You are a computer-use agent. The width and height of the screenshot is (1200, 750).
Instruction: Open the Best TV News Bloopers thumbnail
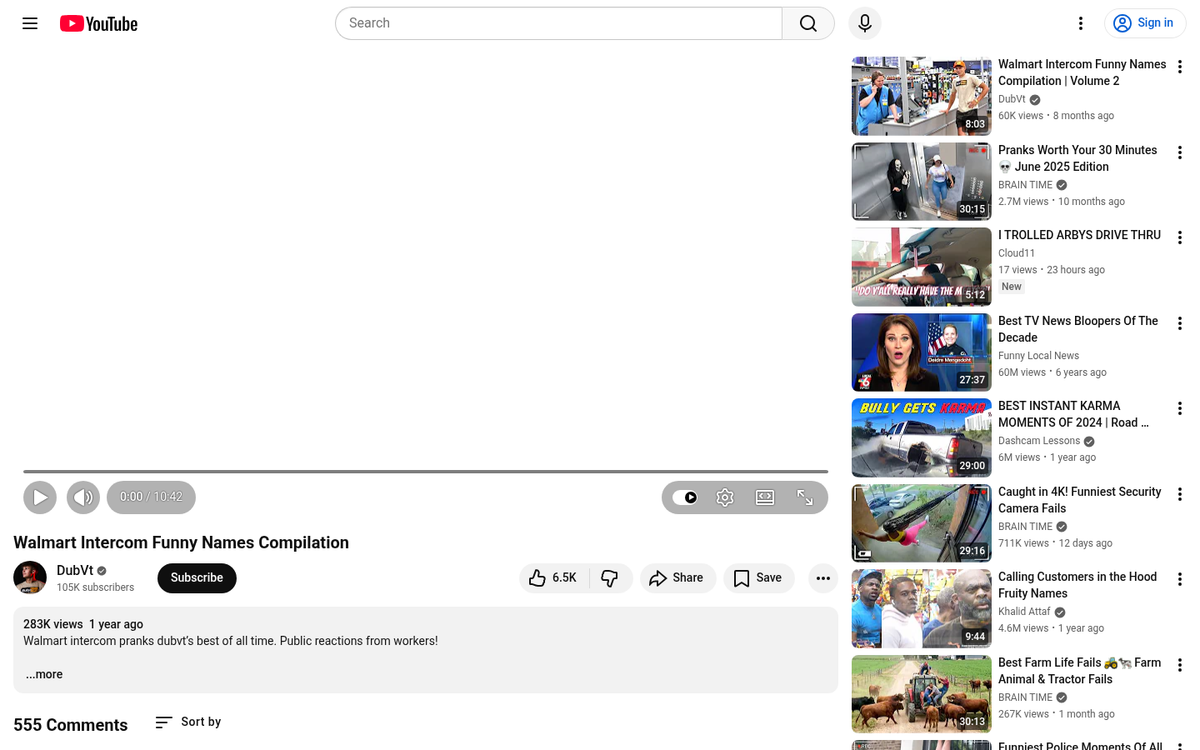[920, 352]
